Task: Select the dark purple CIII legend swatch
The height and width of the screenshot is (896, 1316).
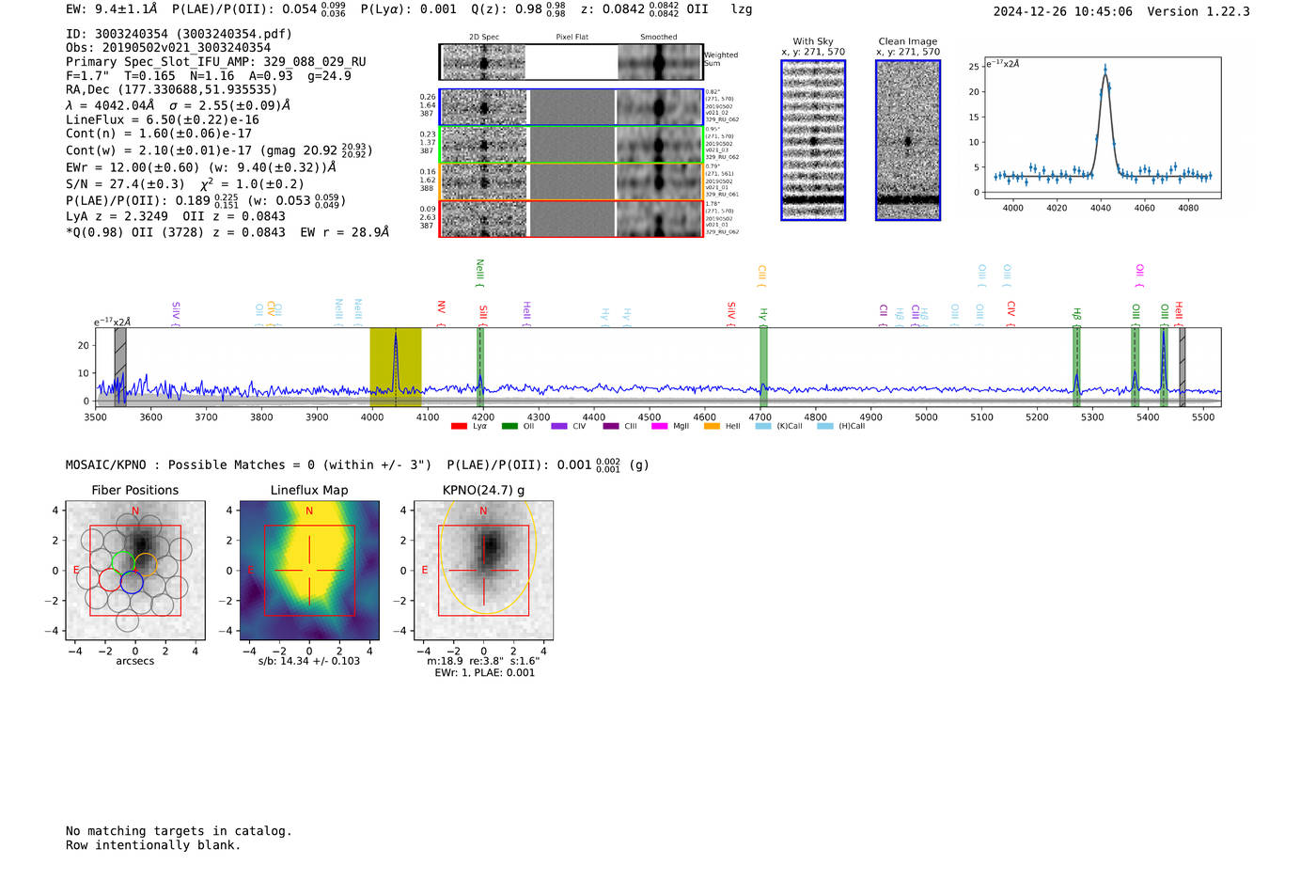Action: click(611, 426)
